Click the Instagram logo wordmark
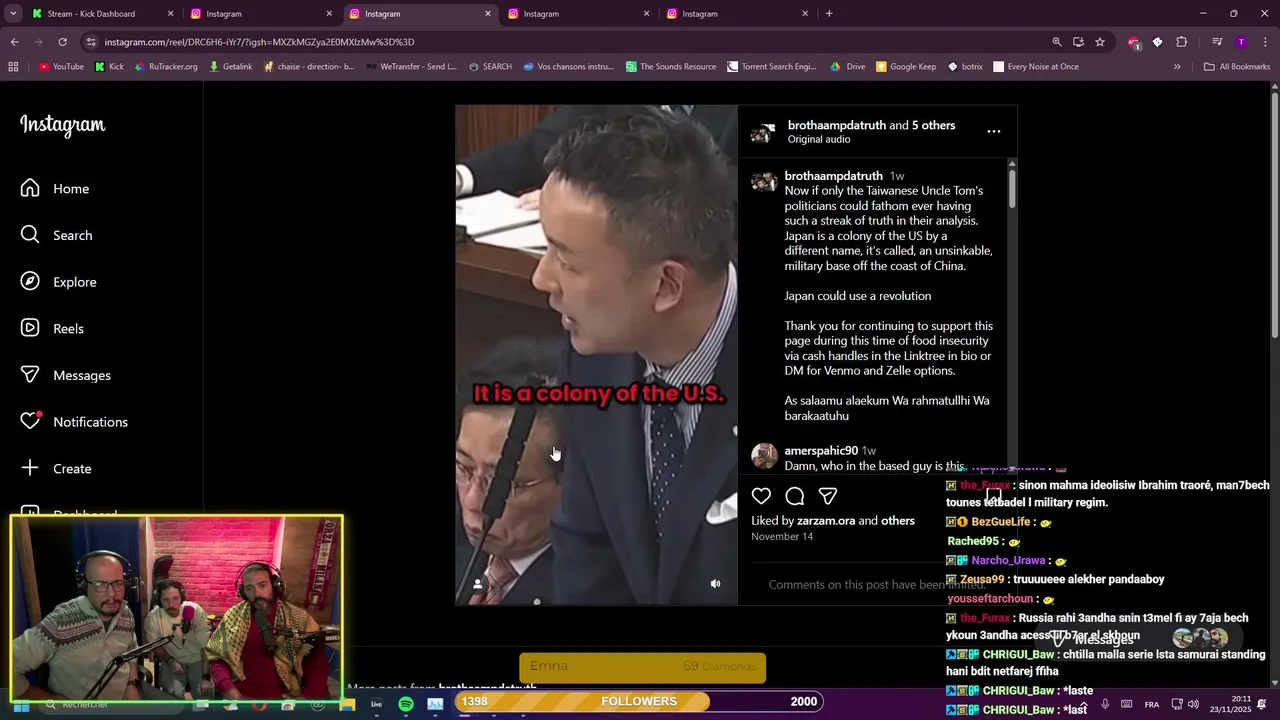 point(62,125)
